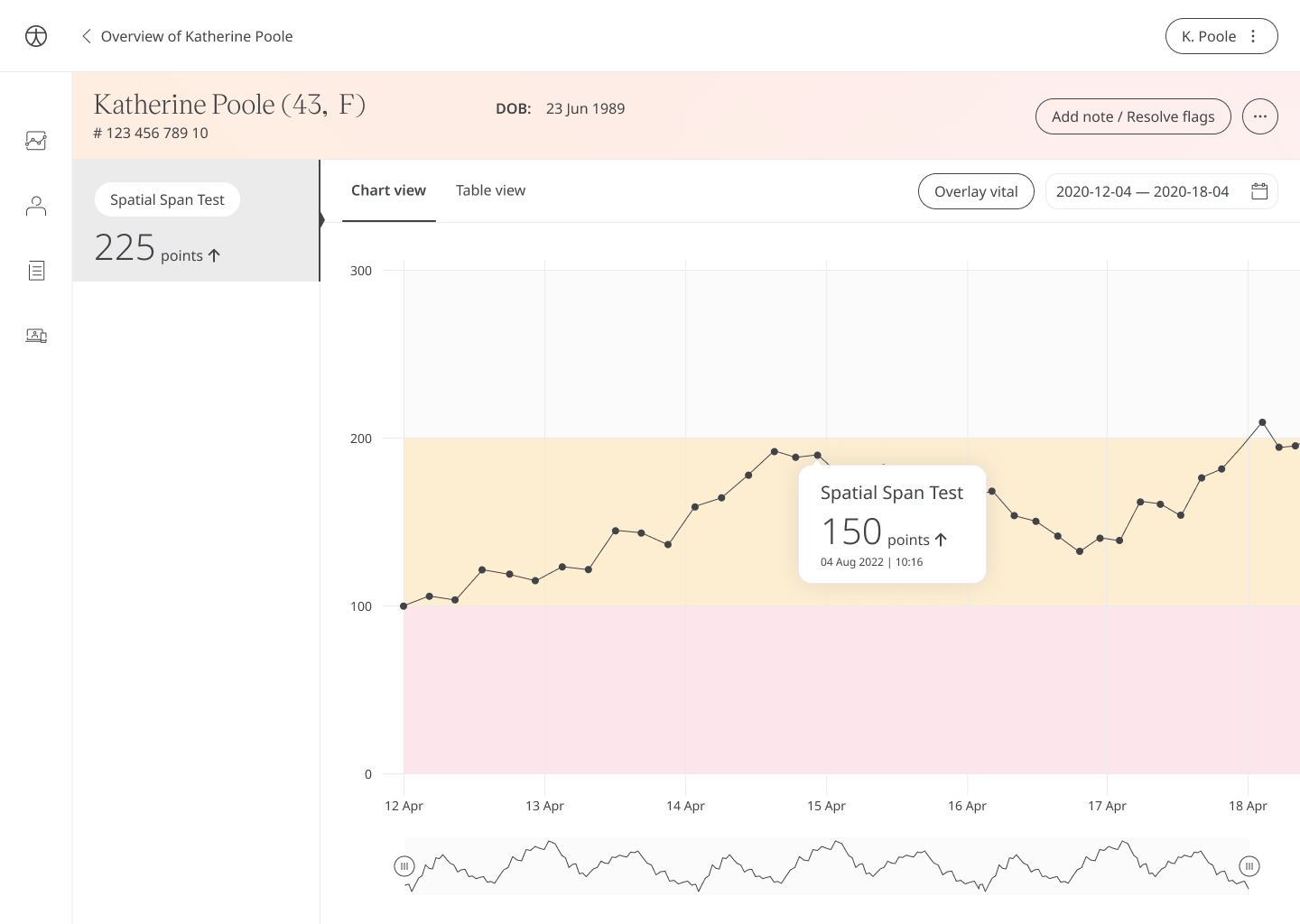This screenshot has width=1300, height=924.
Task: Open the patient profile sidebar icon
Action: [36, 207]
